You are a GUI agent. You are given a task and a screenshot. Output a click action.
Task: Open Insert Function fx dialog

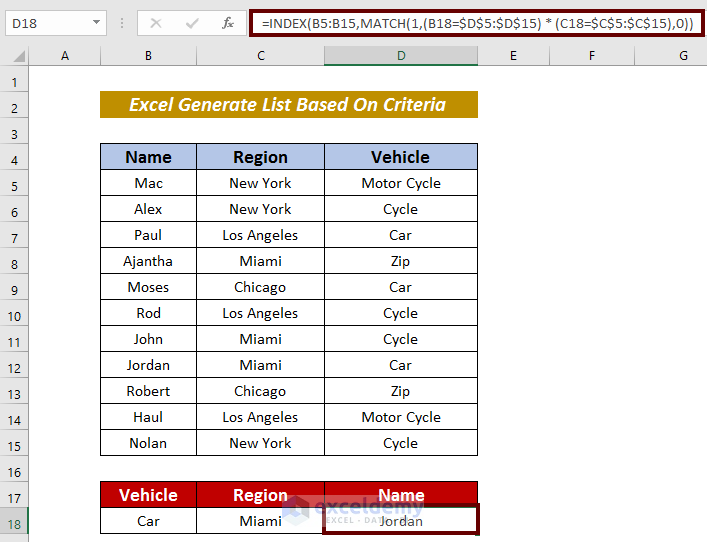coord(228,22)
